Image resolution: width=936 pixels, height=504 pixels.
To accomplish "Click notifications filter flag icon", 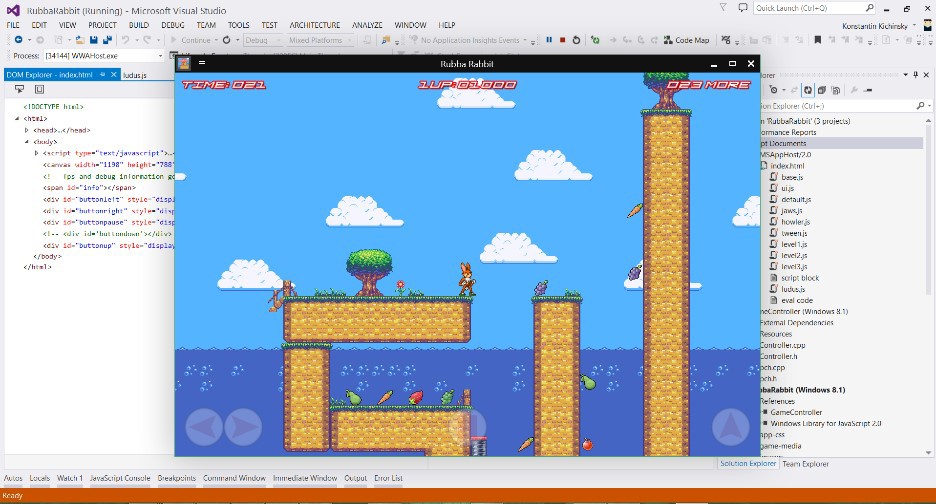I will point(723,7).
